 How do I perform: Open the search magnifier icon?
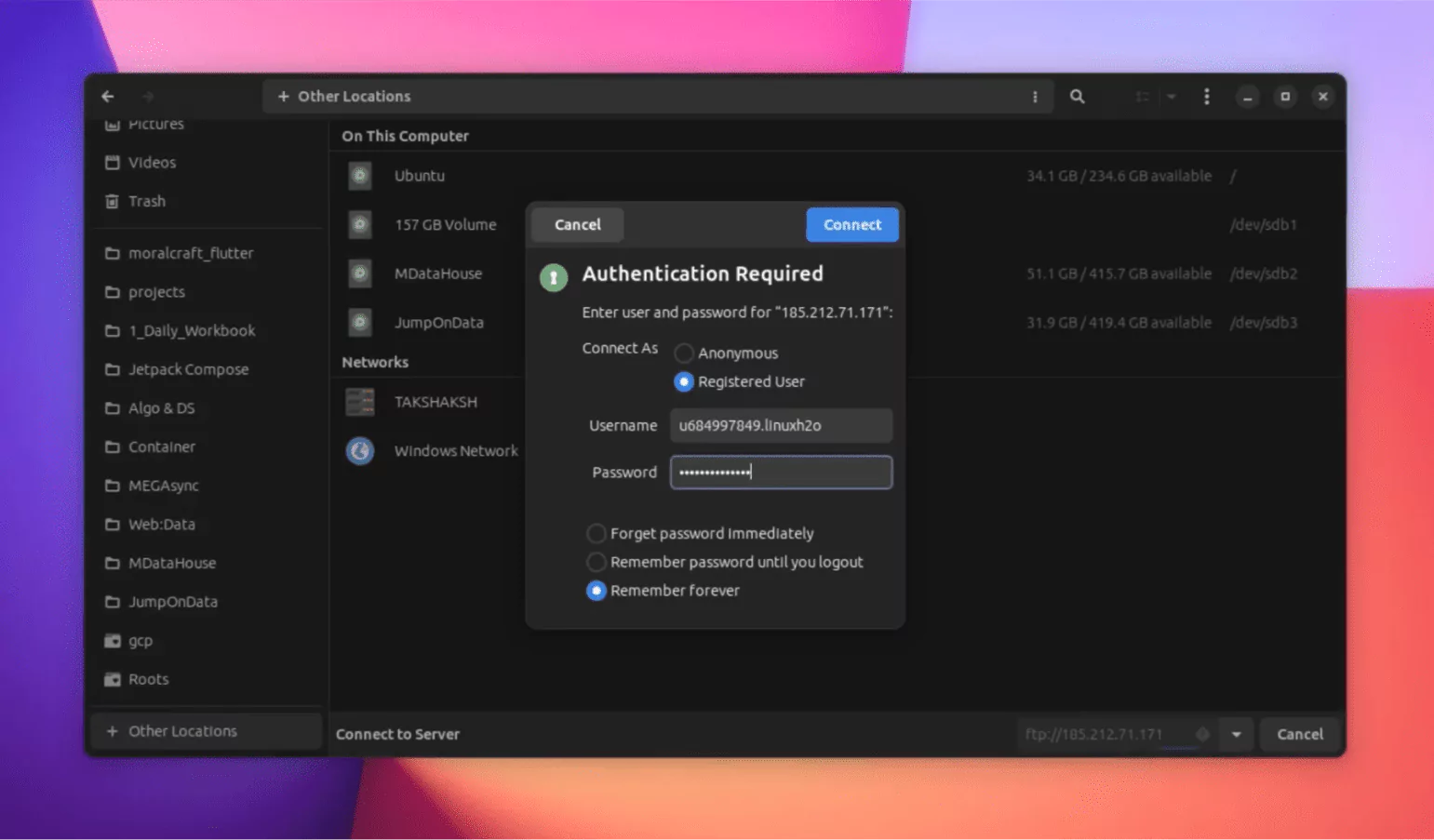click(1077, 96)
